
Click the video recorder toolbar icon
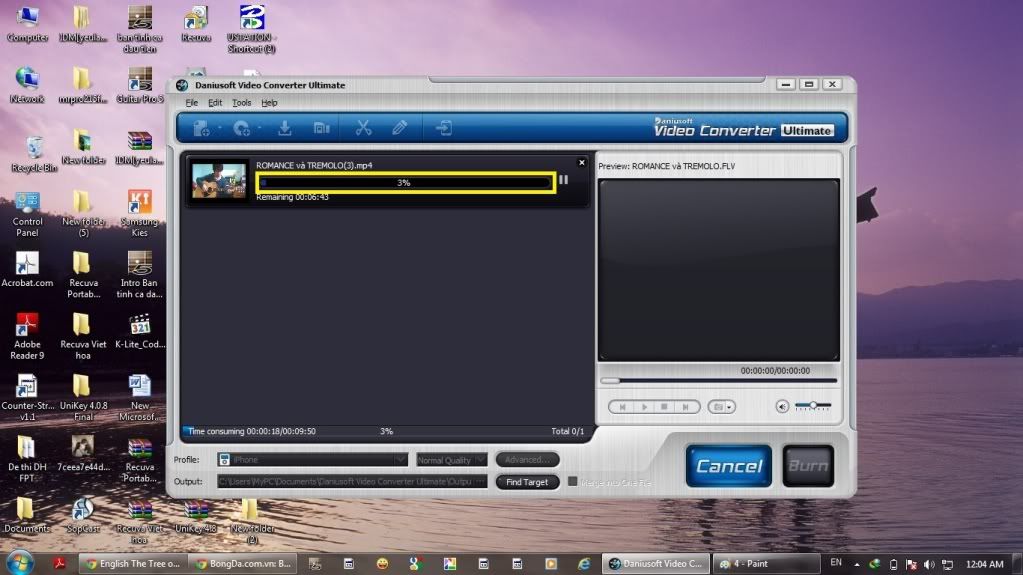[x=321, y=129]
